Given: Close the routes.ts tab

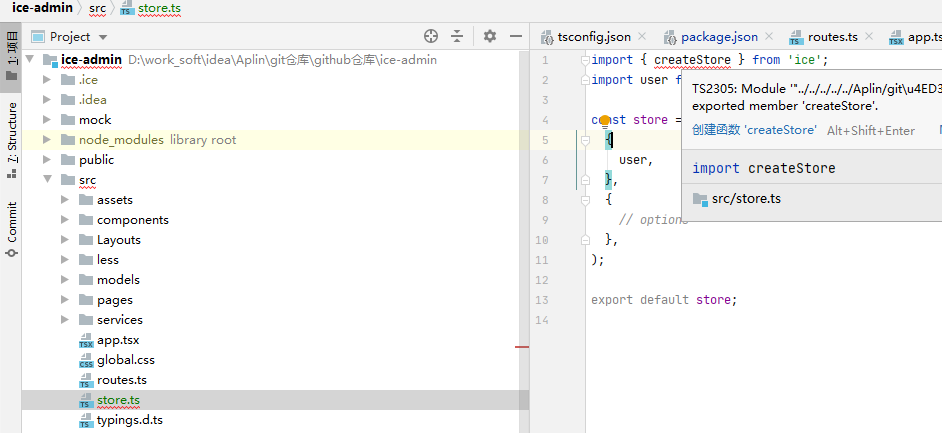Looking at the screenshot, I should [869, 37].
